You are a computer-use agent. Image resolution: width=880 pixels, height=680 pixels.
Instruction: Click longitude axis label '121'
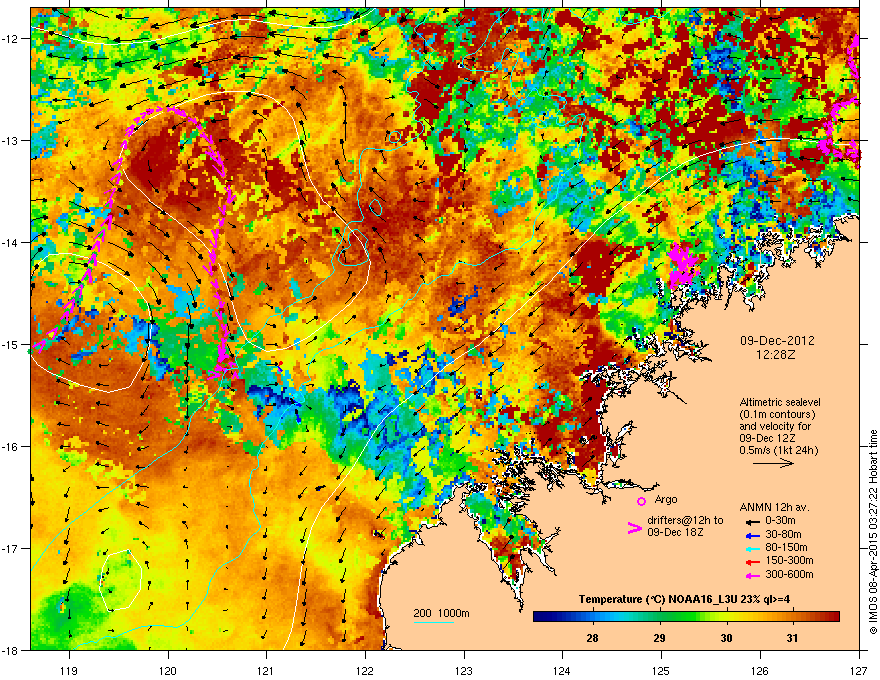coord(266,670)
